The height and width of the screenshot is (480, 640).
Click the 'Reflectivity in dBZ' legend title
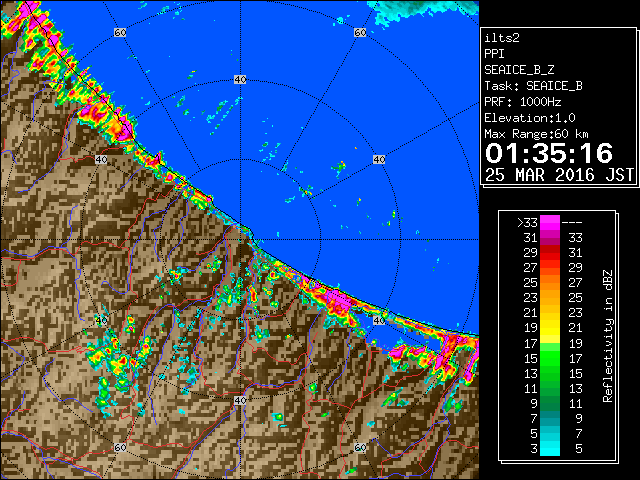tap(608, 336)
